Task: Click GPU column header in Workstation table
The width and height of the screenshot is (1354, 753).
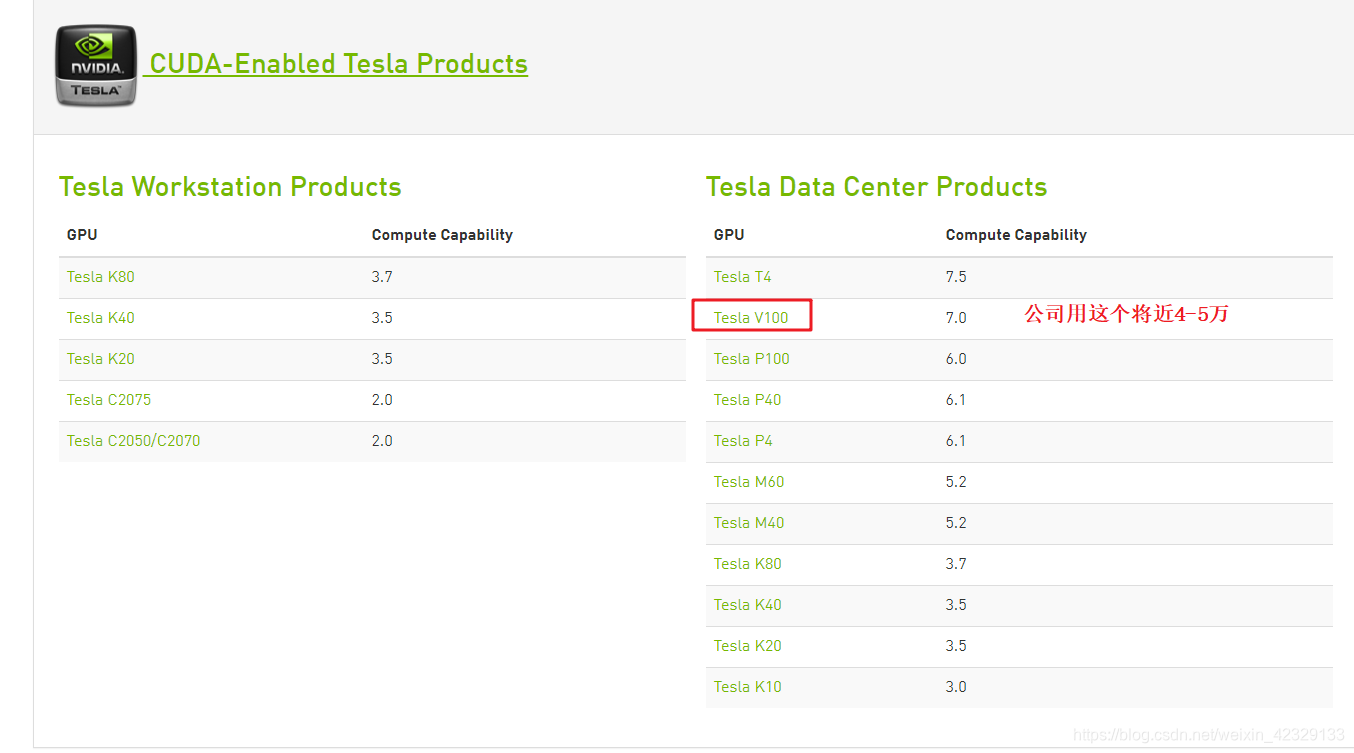Action: click(82, 235)
